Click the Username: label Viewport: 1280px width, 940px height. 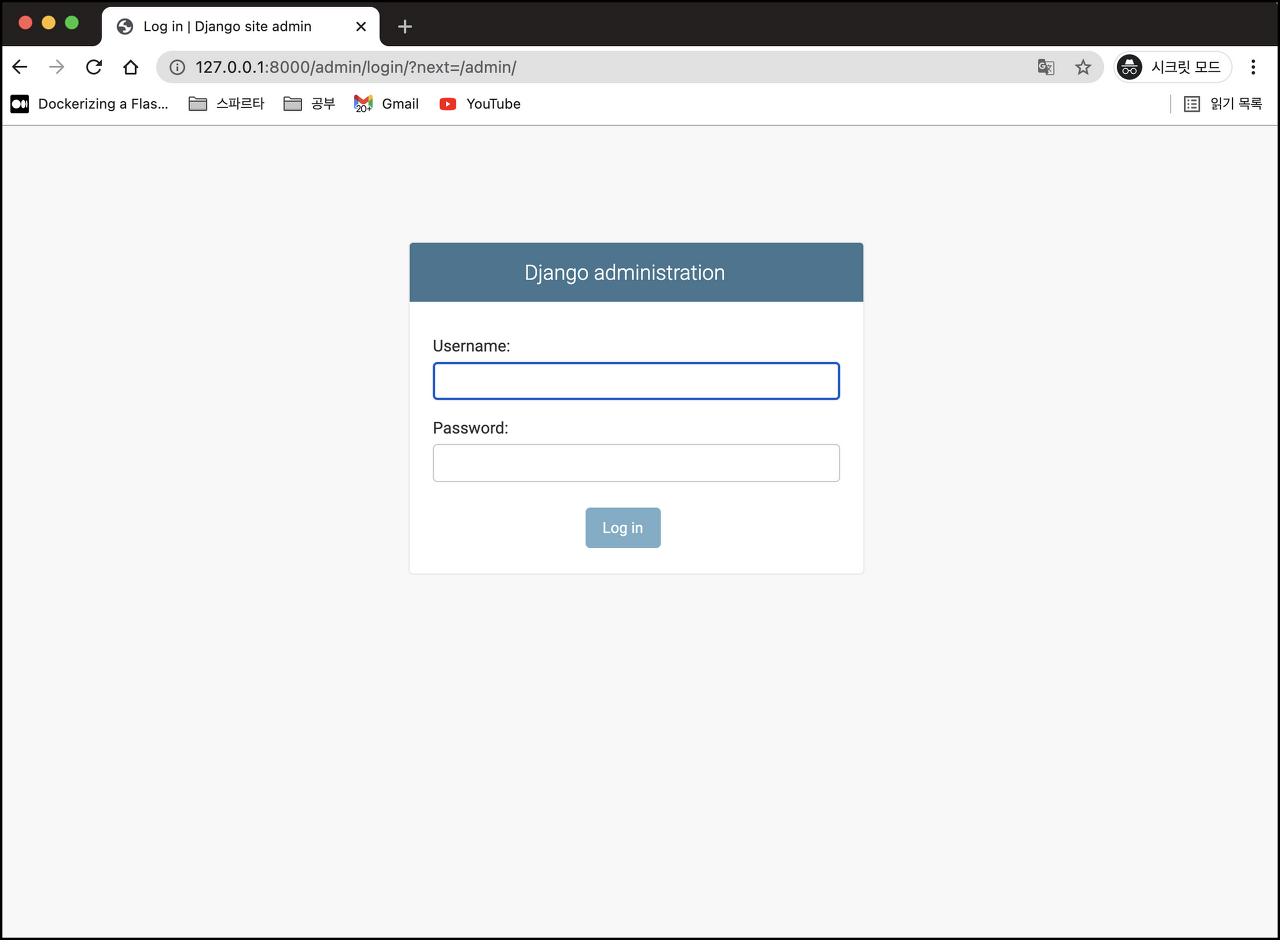click(x=472, y=346)
